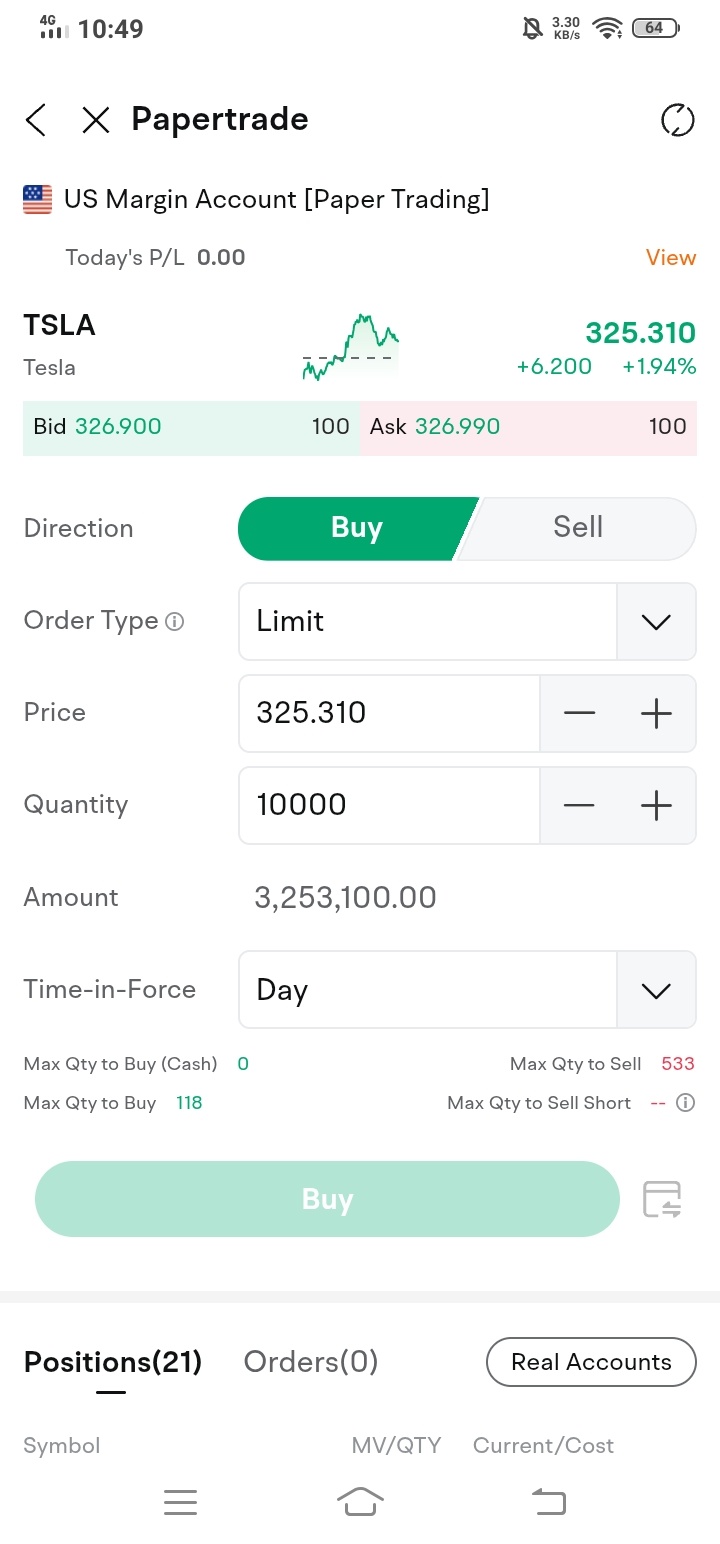The width and height of the screenshot is (720, 1544).
Task: Edit the Quantity field showing 10000
Action: (389, 805)
